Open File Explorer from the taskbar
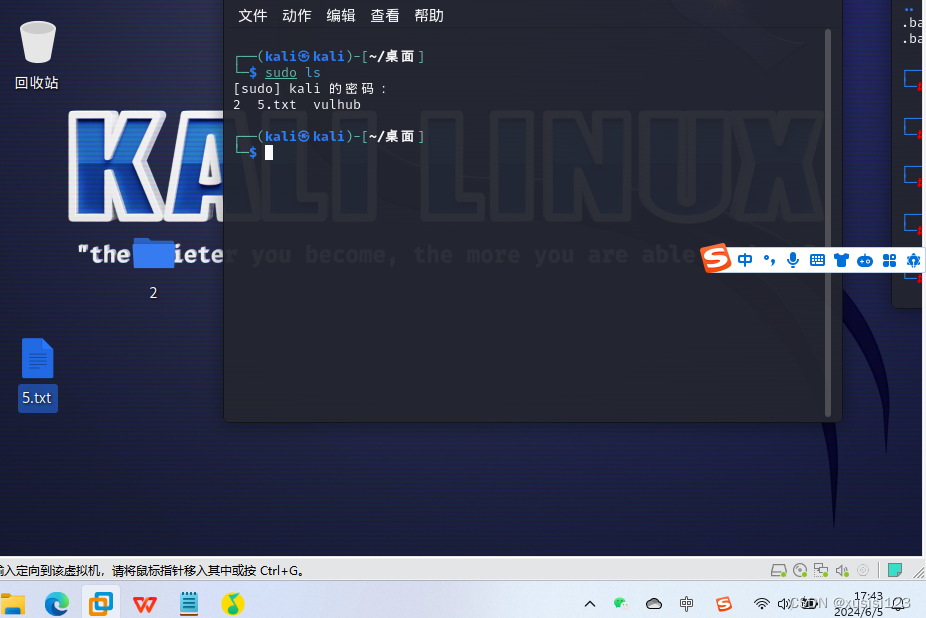 tap(12, 604)
